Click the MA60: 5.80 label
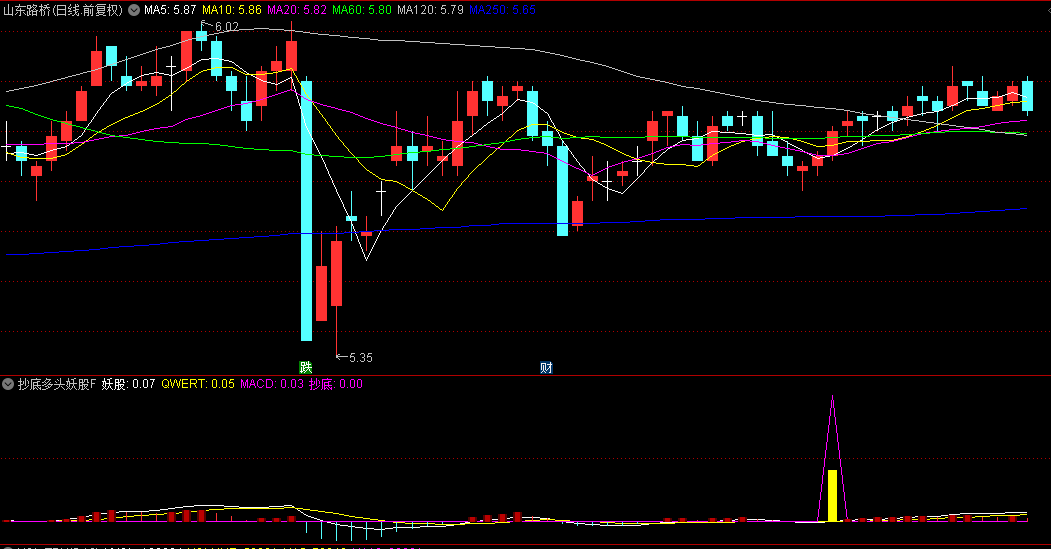 362,10
